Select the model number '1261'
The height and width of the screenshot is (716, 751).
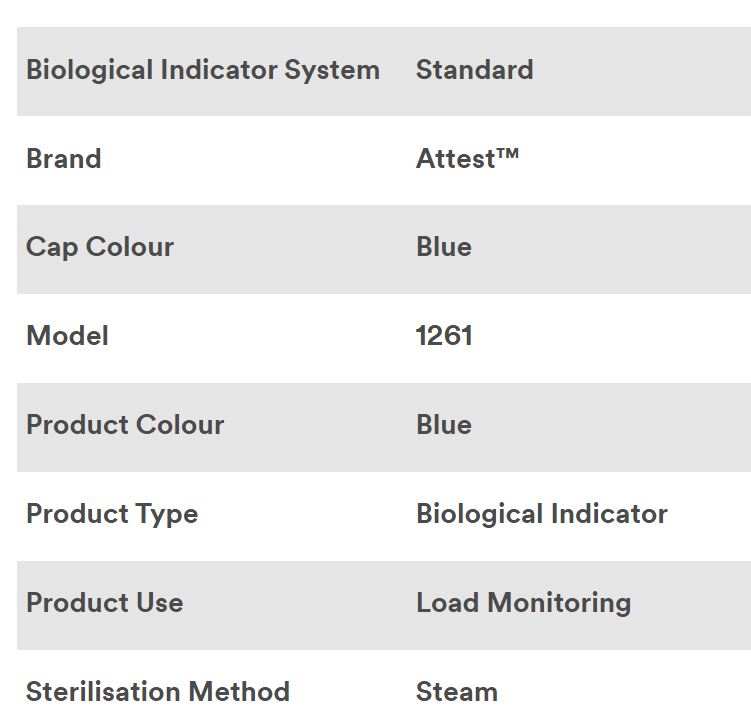tap(444, 335)
